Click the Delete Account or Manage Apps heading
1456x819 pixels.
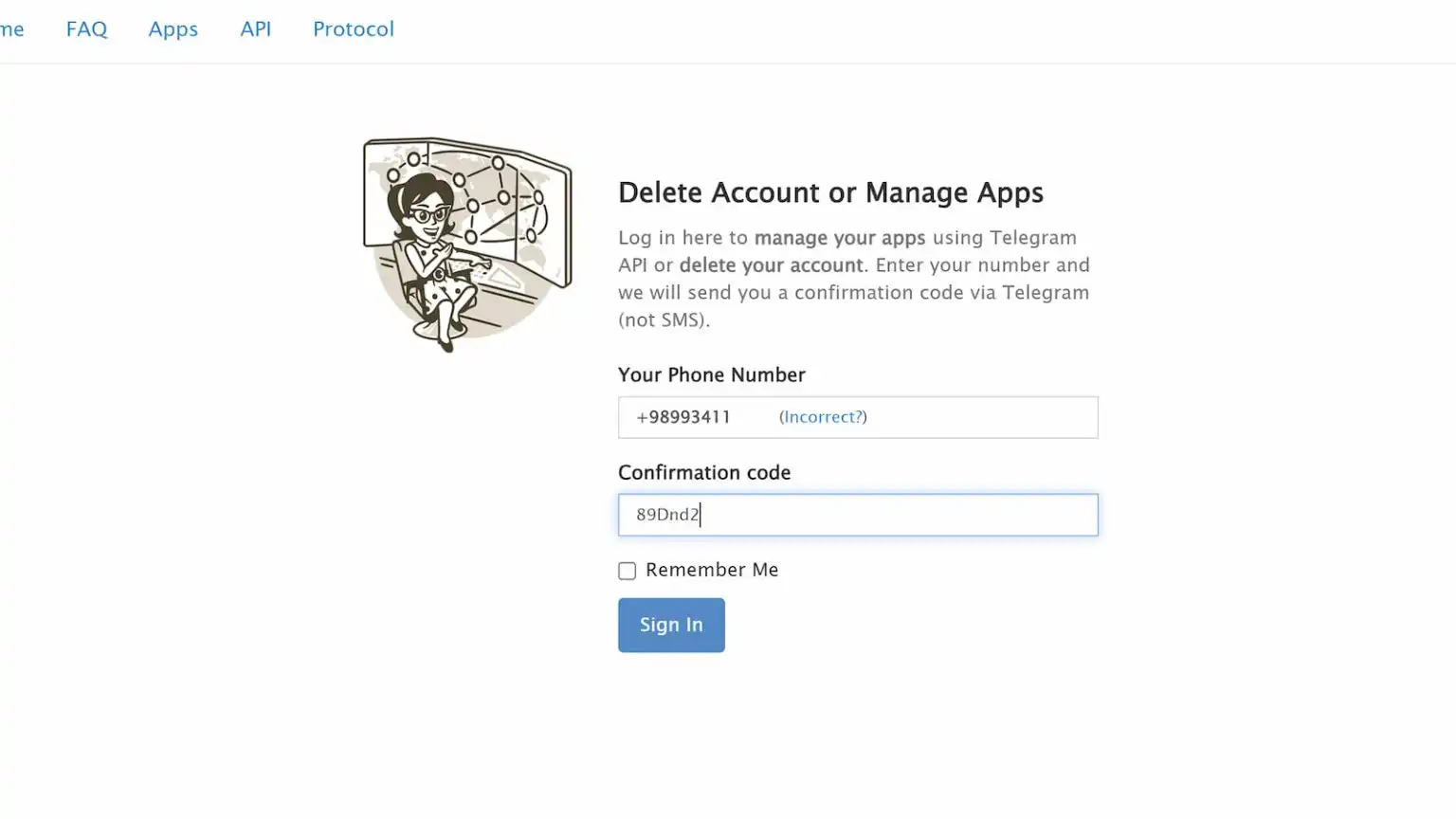[x=830, y=192]
